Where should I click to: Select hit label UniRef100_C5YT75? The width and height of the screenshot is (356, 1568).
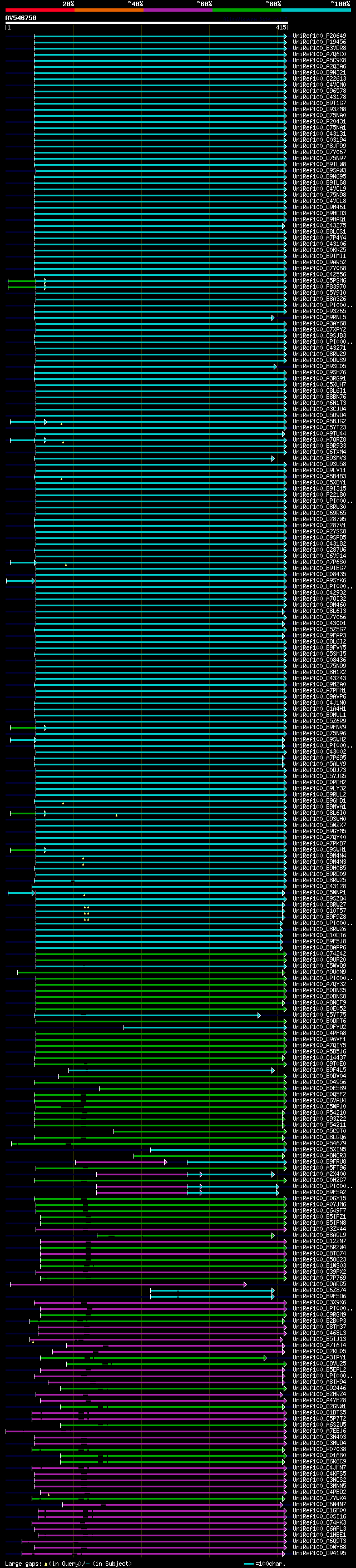[x=319, y=1015]
